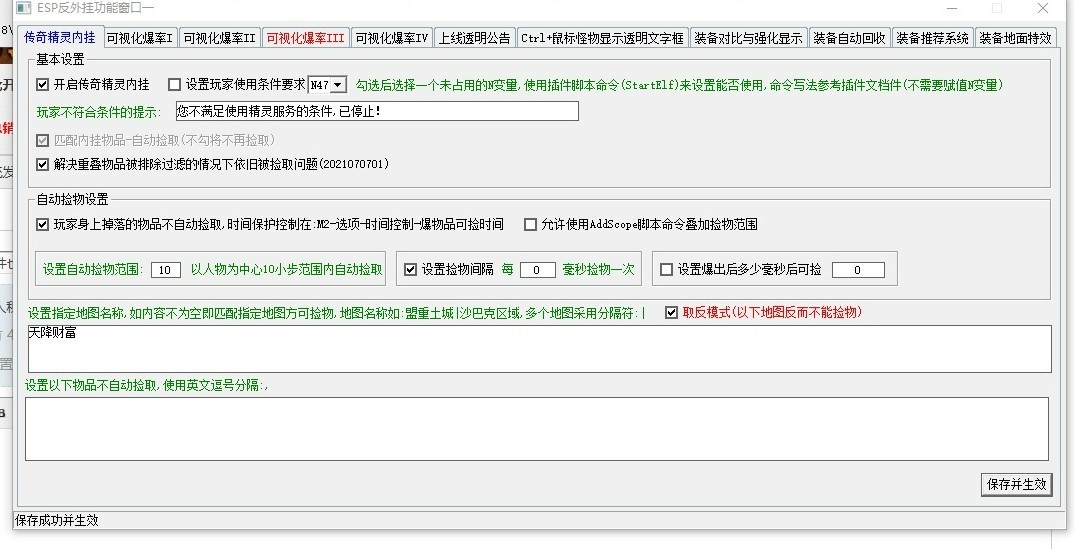
Task: Switch to the 装备对比与强化显示 tab
Action: tap(748, 39)
